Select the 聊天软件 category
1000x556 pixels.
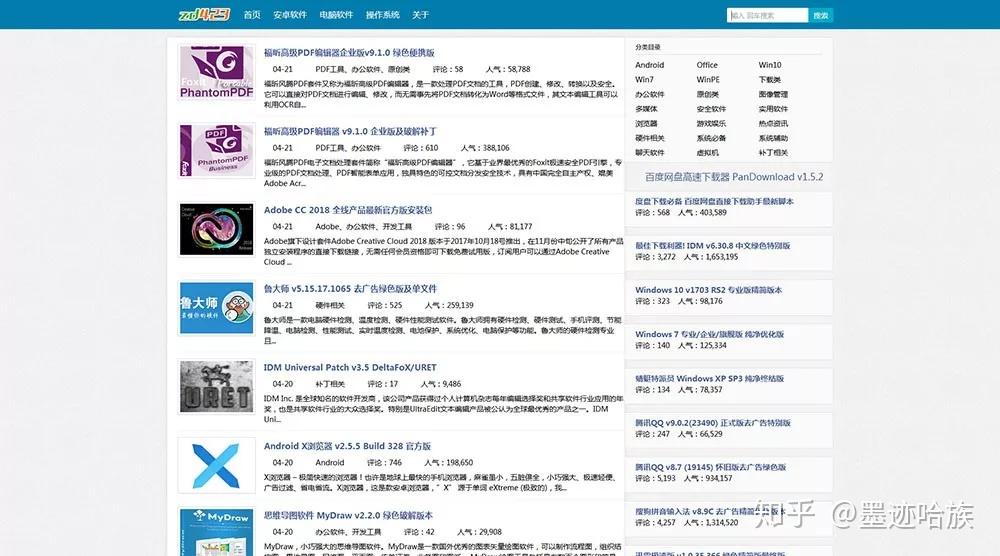click(649, 153)
